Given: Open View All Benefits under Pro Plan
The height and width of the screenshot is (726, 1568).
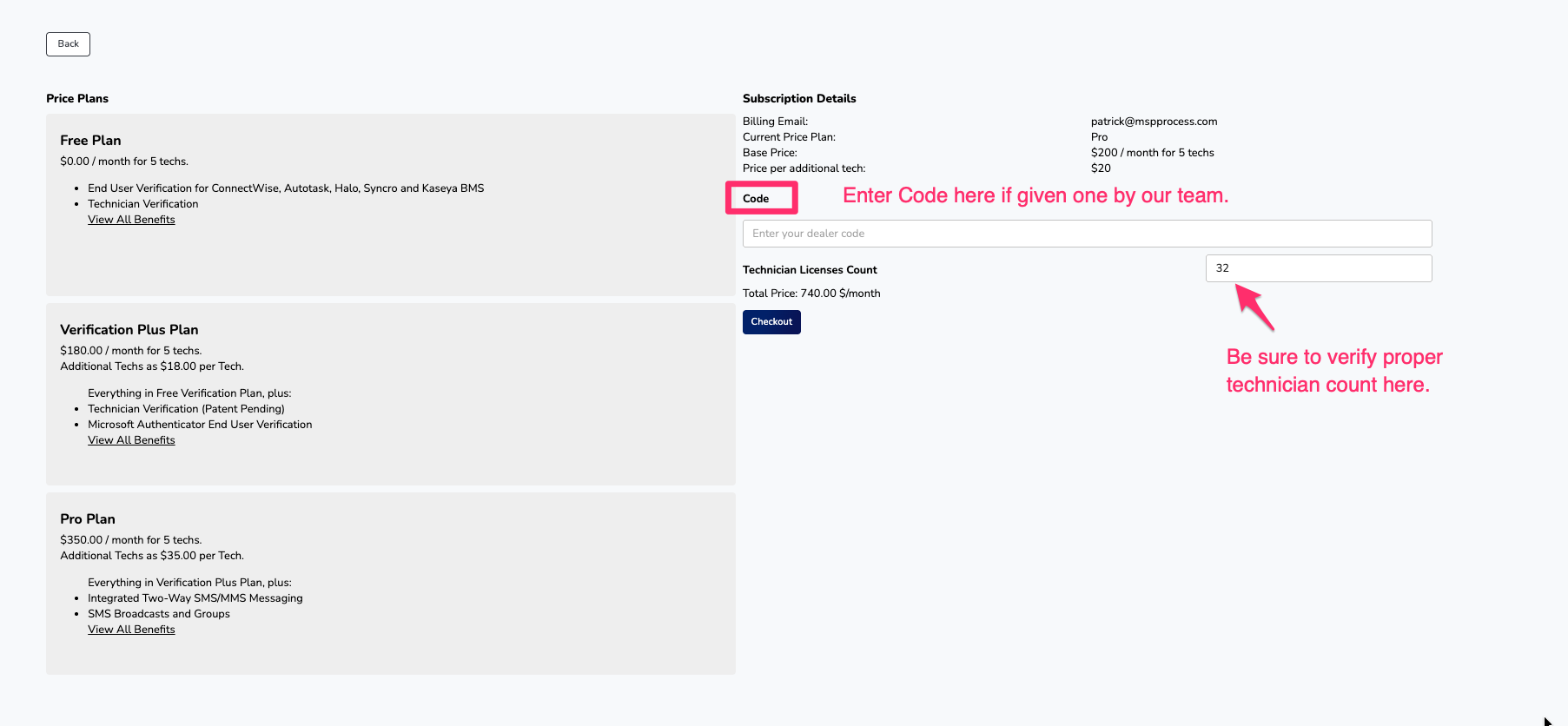Looking at the screenshot, I should (131, 630).
